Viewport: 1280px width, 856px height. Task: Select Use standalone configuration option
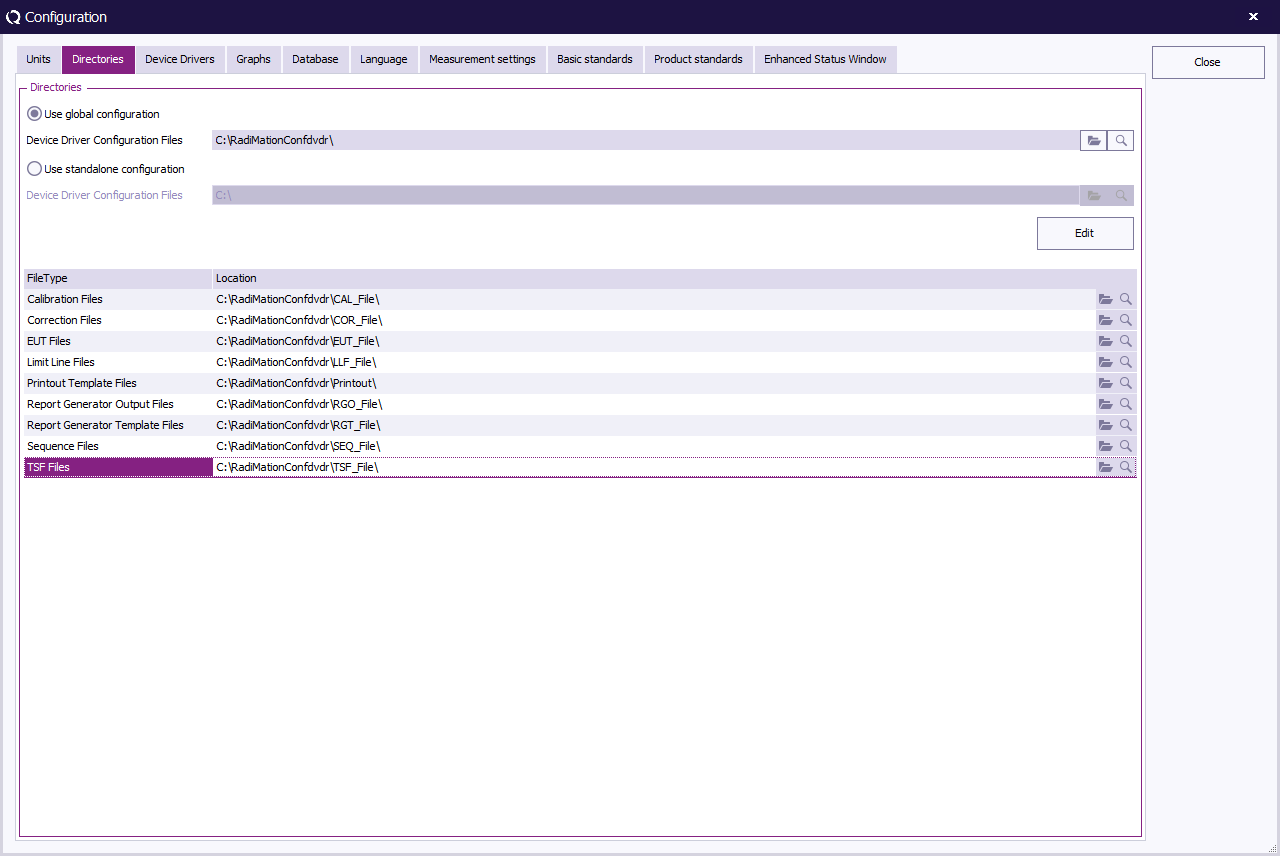(106, 169)
